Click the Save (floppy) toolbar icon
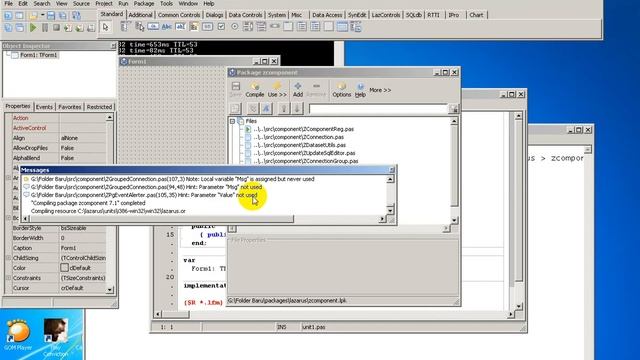Screen dimensions: 640x360 click(51, 16)
